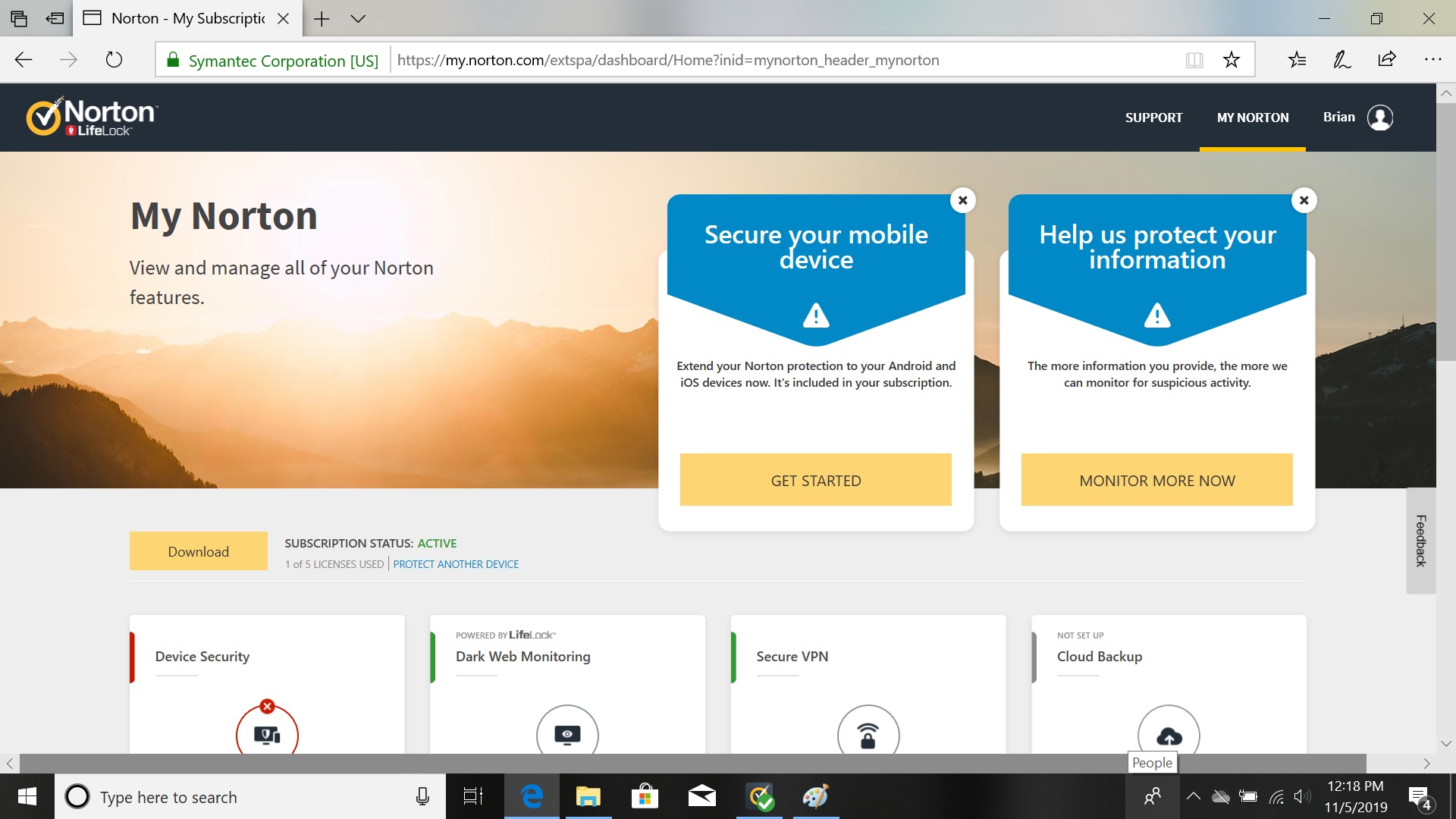Click the PROTECT ANOTHER DEVICE link

(456, 564)
